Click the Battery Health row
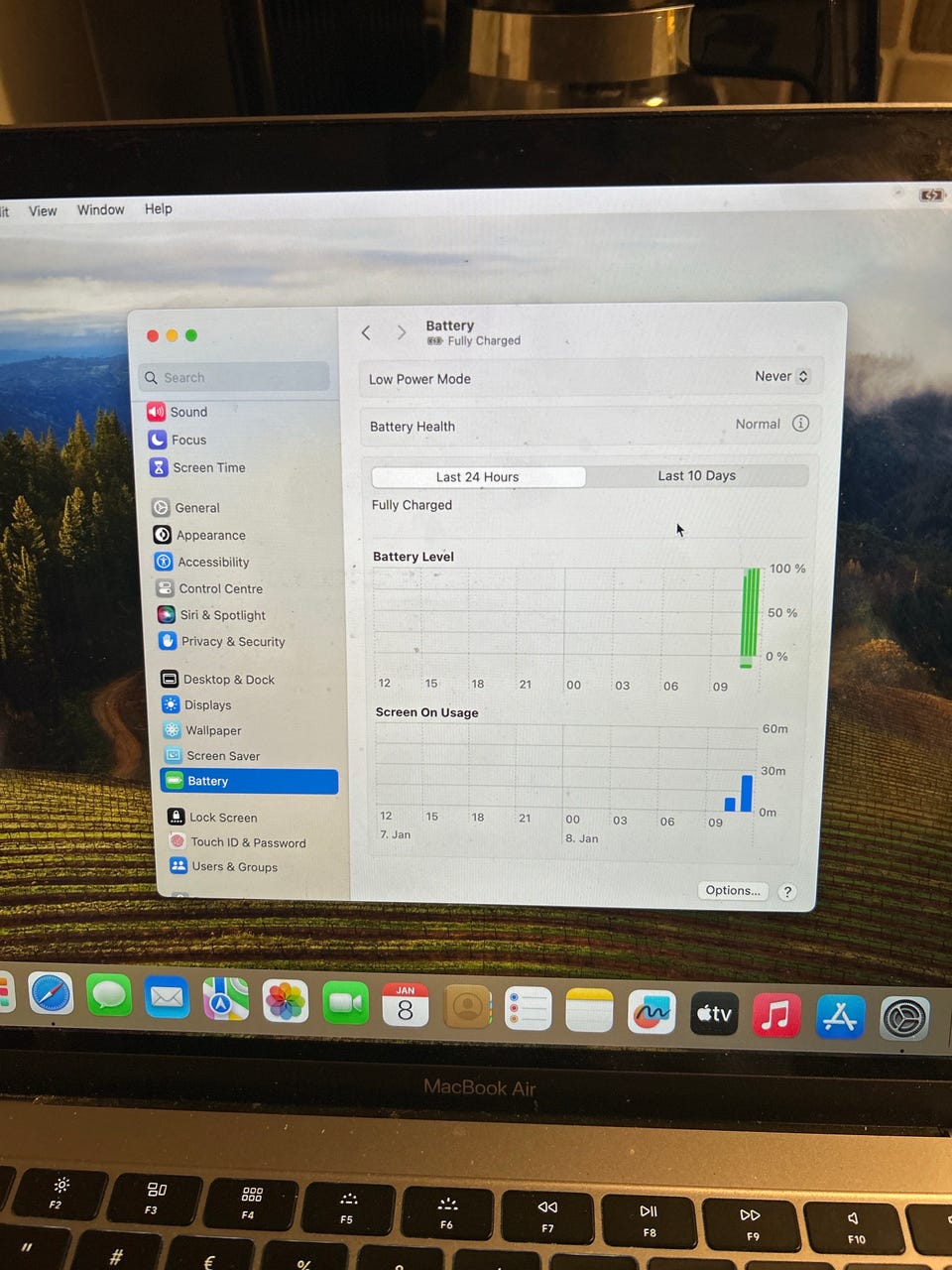 [590, 425]
